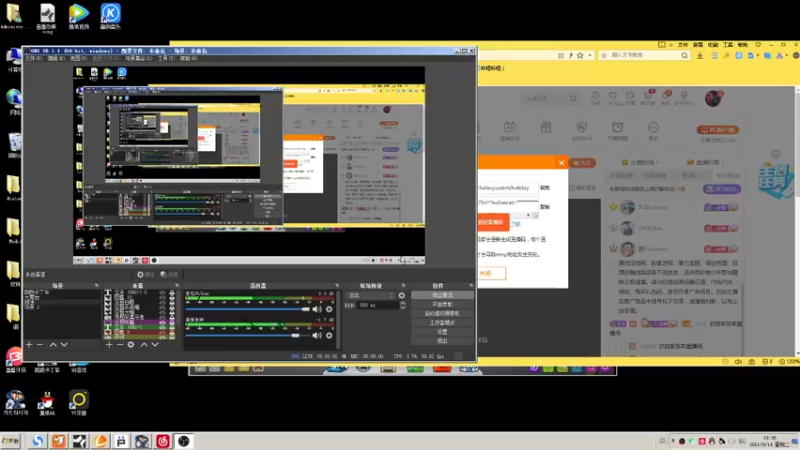Move the selected scene down in the list
Screen dimensions: 800x450
(x=64, y=345)
